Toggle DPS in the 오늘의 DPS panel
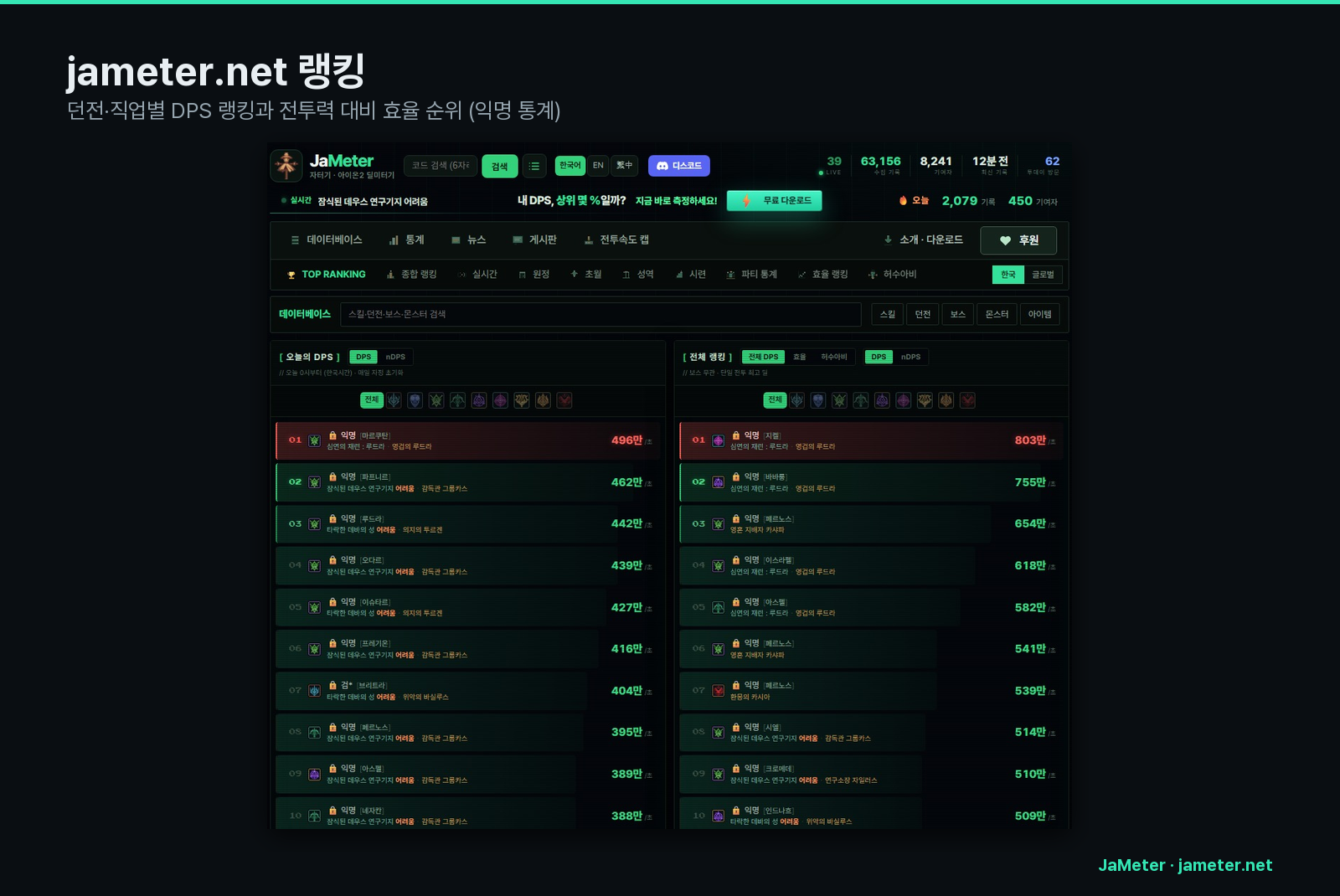This screenshot has width=1340, height=896. click(363, 357)
